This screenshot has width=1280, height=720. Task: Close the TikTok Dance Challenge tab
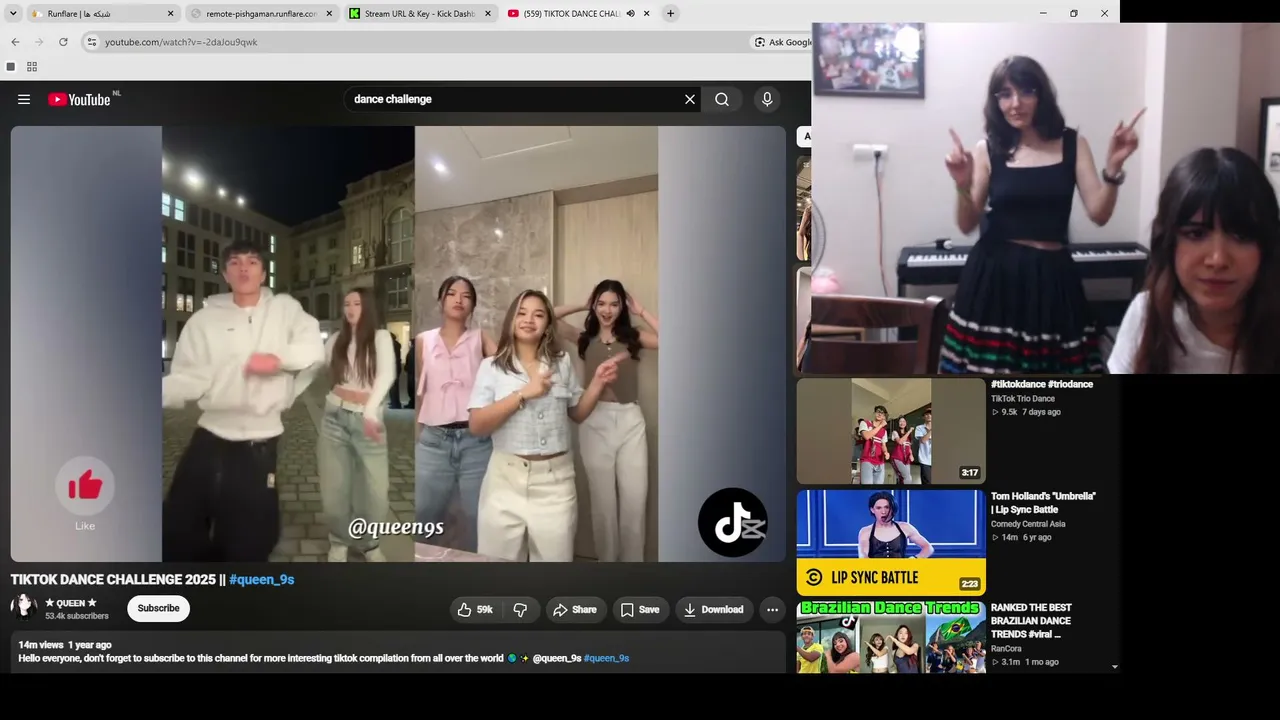click(x=646, y=13)
